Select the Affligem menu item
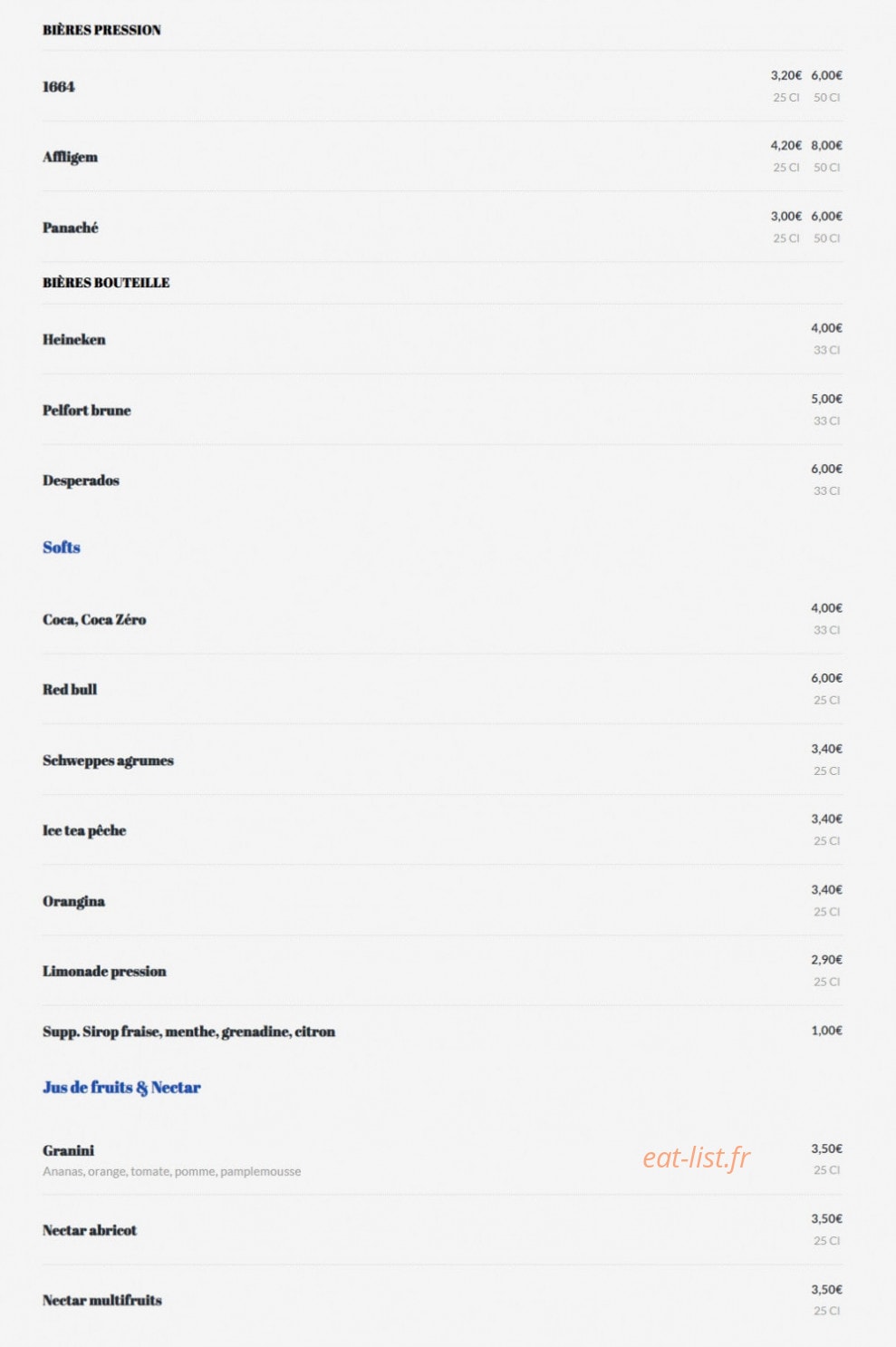896x1347 pixels. (70, 157)
